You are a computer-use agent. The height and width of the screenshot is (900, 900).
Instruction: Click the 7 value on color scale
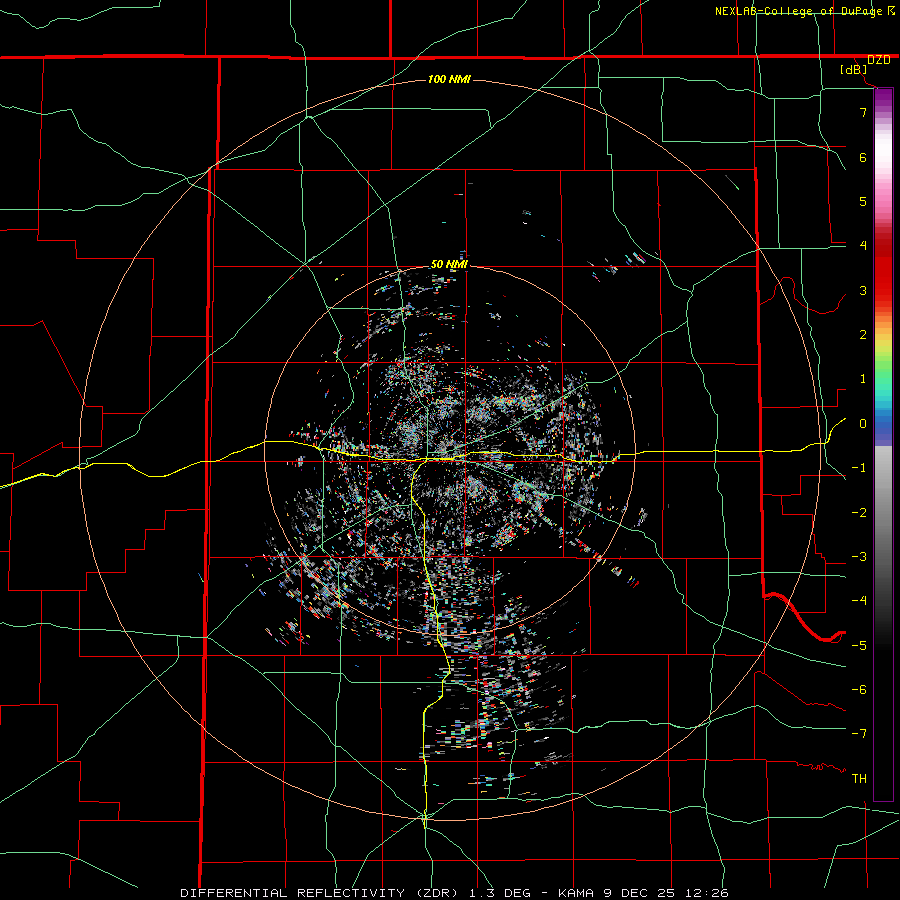pos(863,112)
